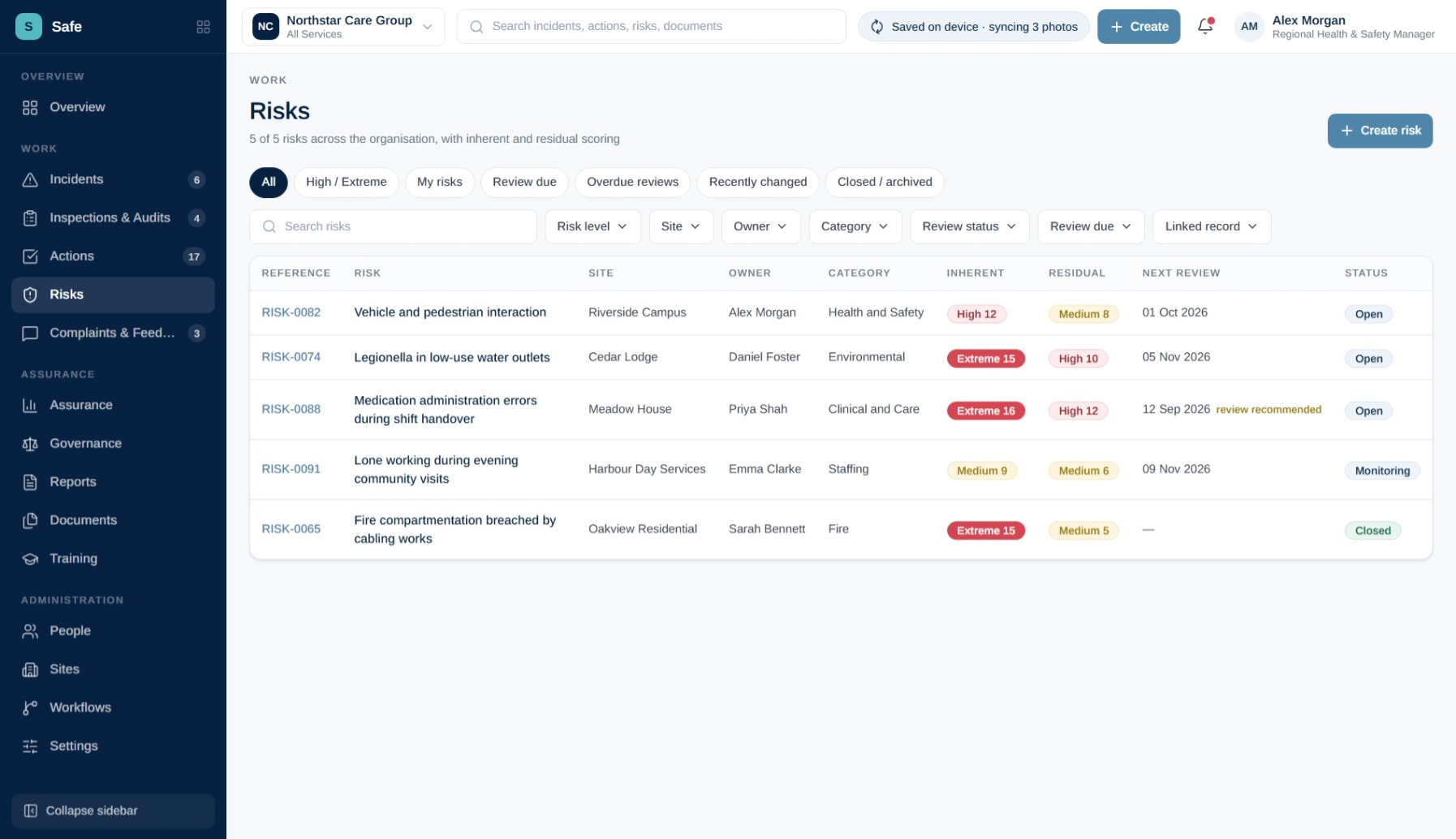Open Reports from the sidebar

coord(113,482)
